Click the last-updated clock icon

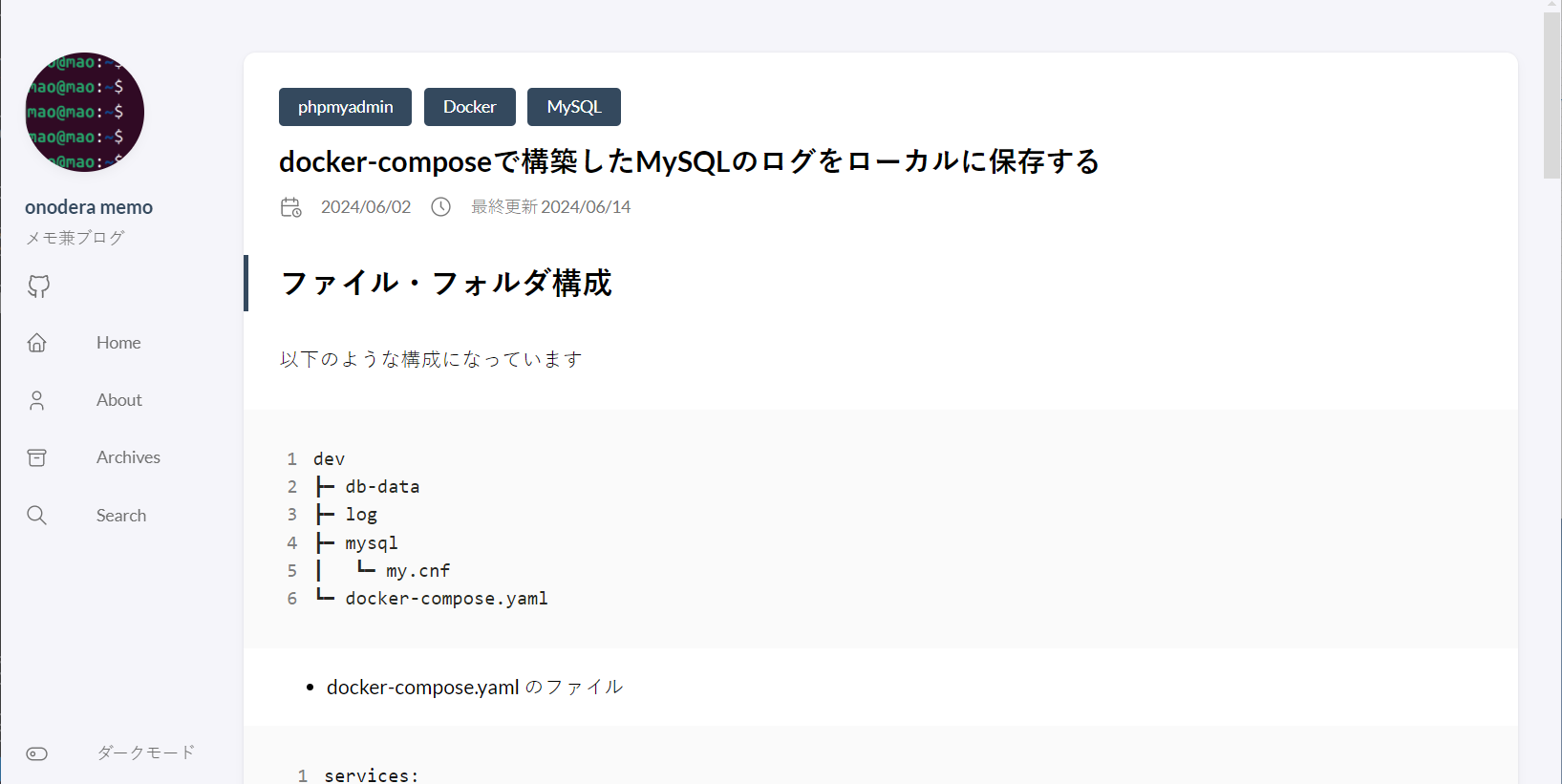point(440,207)
